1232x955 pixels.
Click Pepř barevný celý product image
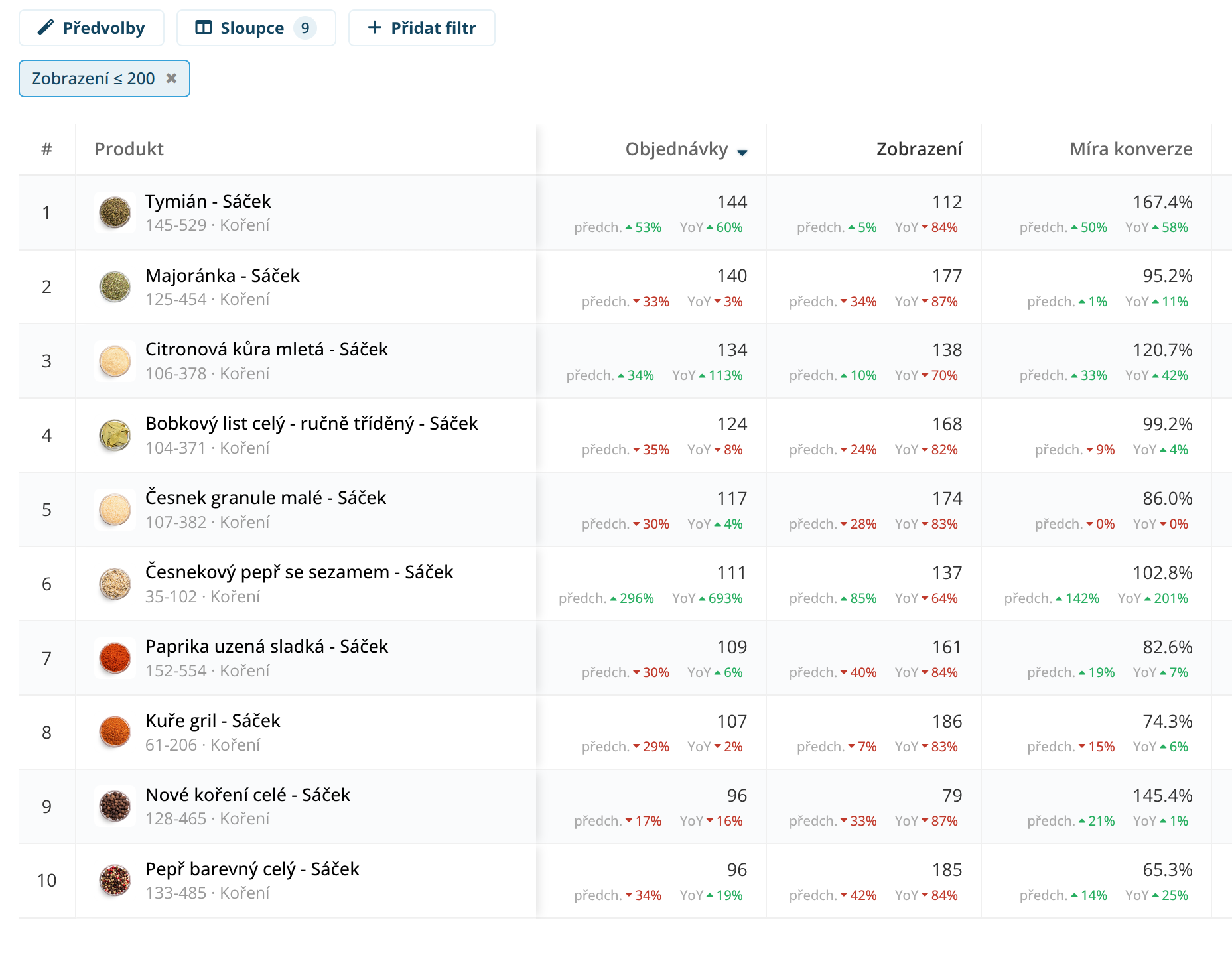[115, 881]
